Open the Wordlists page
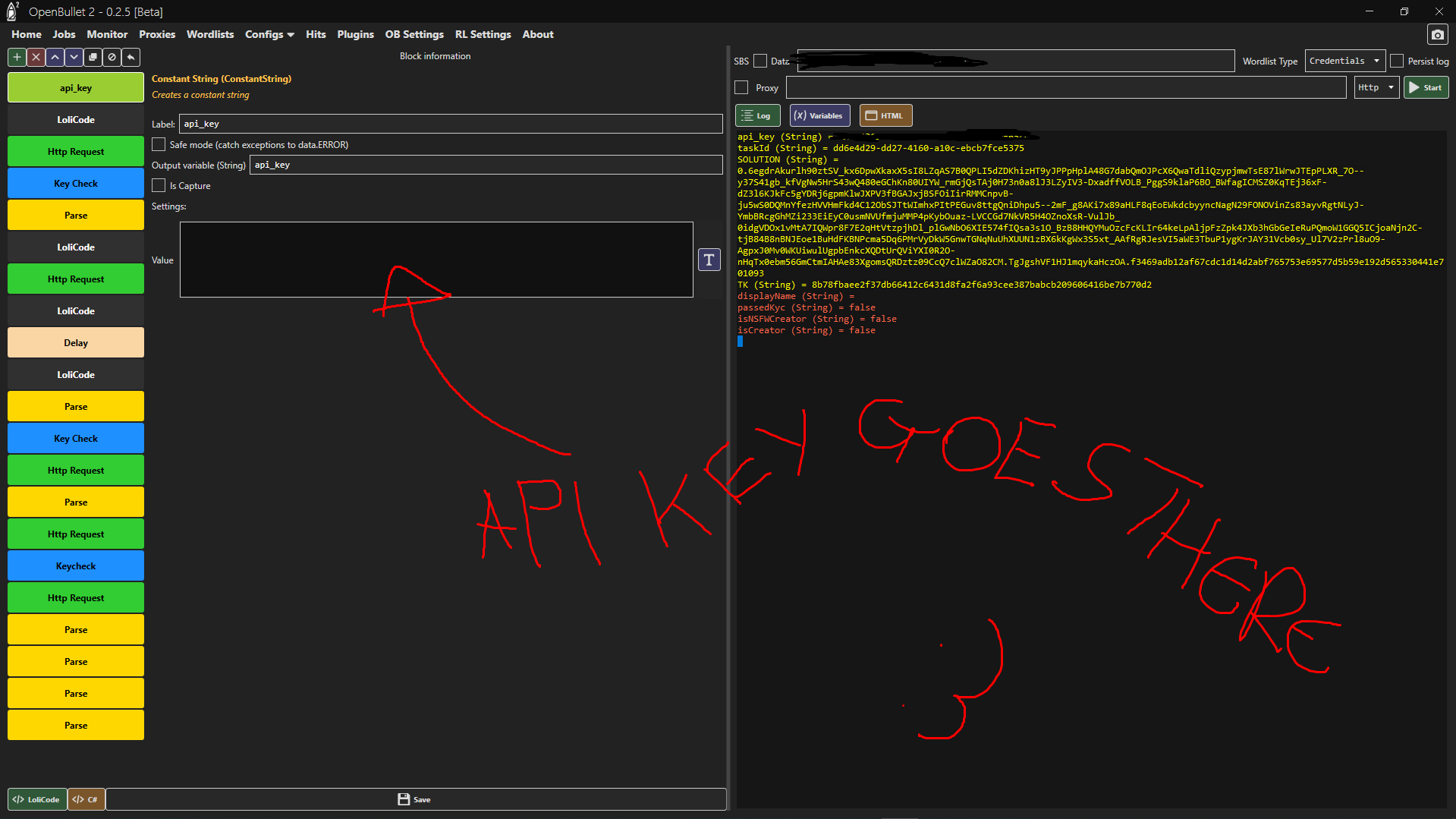The image size is (1456, 819). tap(210, 34)
